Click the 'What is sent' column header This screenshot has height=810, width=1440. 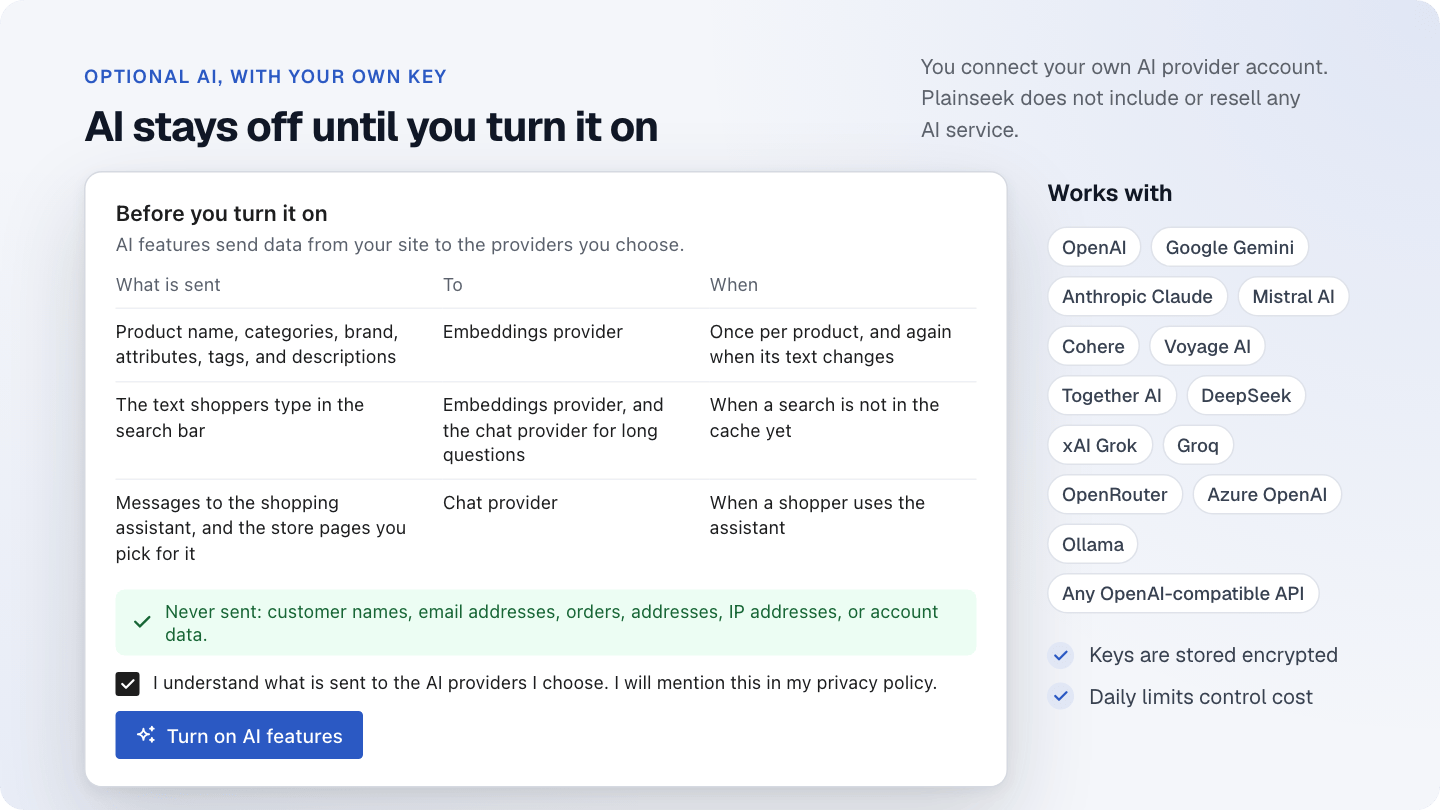(168, 285)
